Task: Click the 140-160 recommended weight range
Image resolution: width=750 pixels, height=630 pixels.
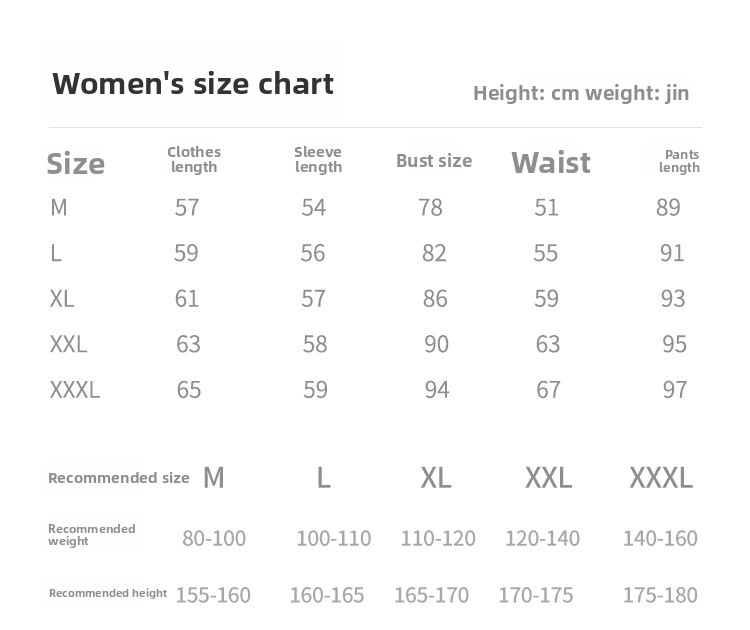Action: click(660, 538)
